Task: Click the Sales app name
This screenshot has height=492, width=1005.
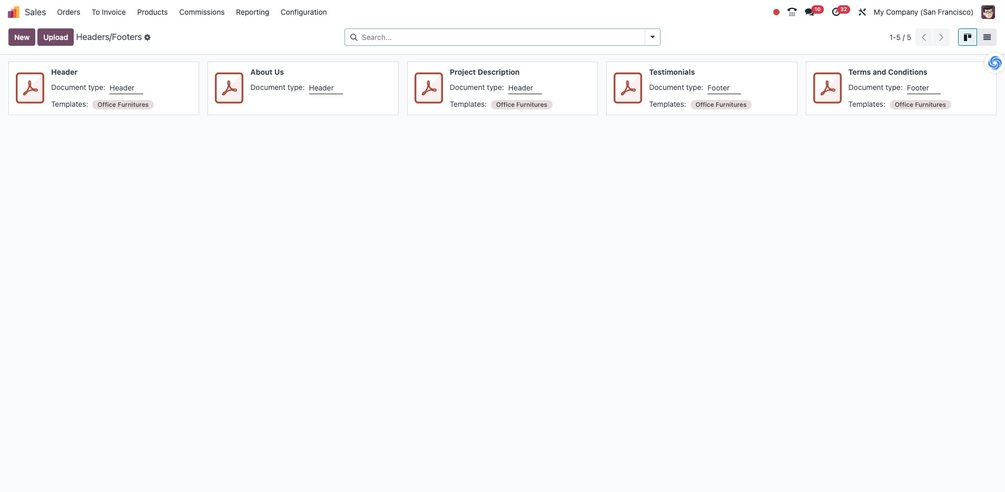Action: pos(35,12)
